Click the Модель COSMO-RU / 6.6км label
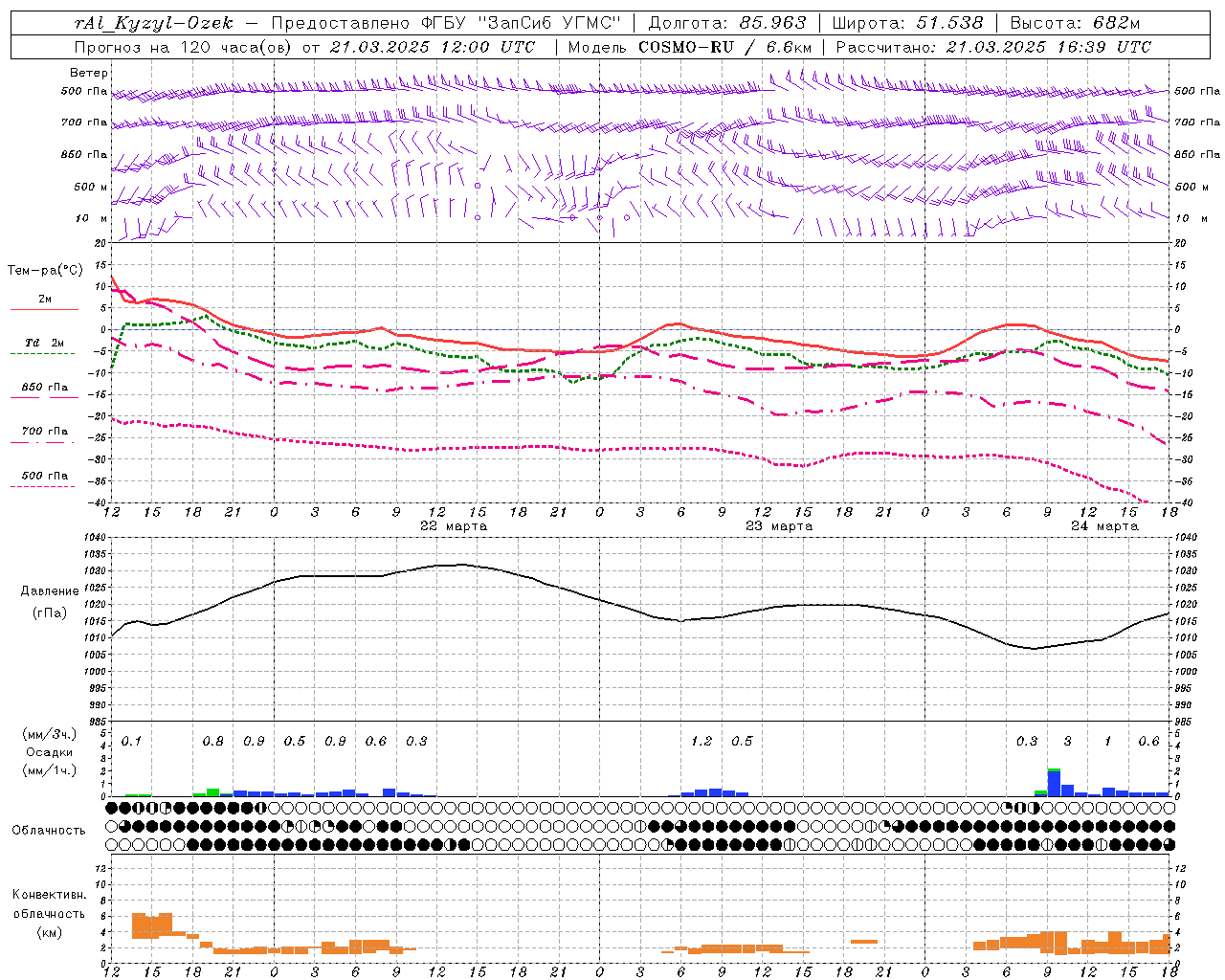 690,47
